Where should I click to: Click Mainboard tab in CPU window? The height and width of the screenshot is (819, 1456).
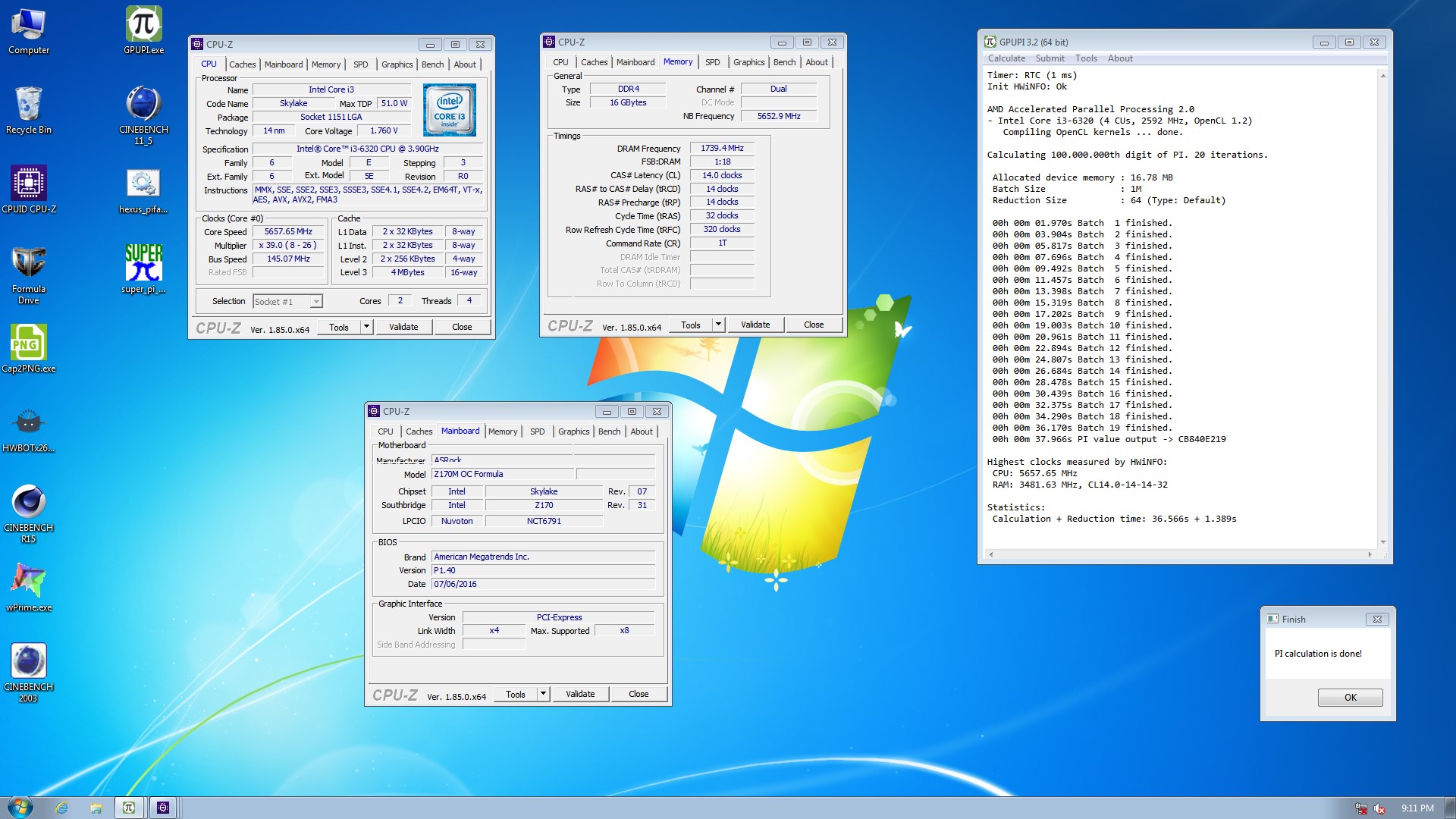[284, 64]
